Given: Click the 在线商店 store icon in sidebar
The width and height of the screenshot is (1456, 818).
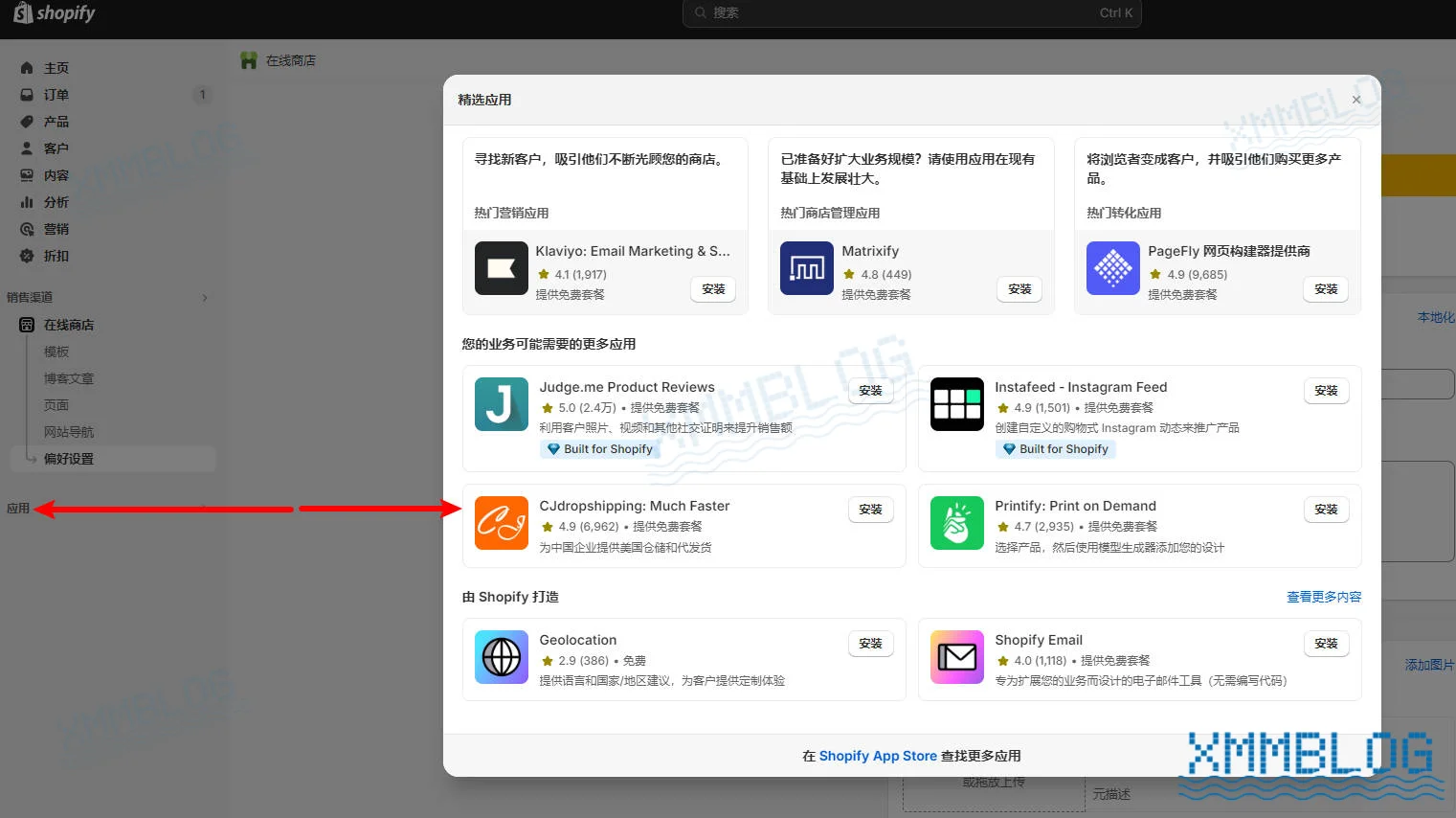Looking at the screenshot, I should pos(27,325).
